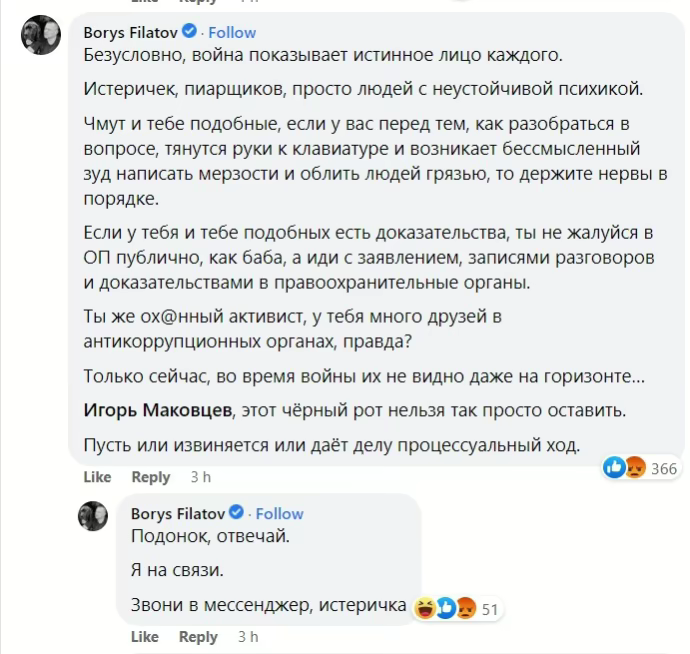The width and height of the screenshot is (690, 654).
Task: Follow Borys Filatov from the reply comment
Action: (279, 513)
